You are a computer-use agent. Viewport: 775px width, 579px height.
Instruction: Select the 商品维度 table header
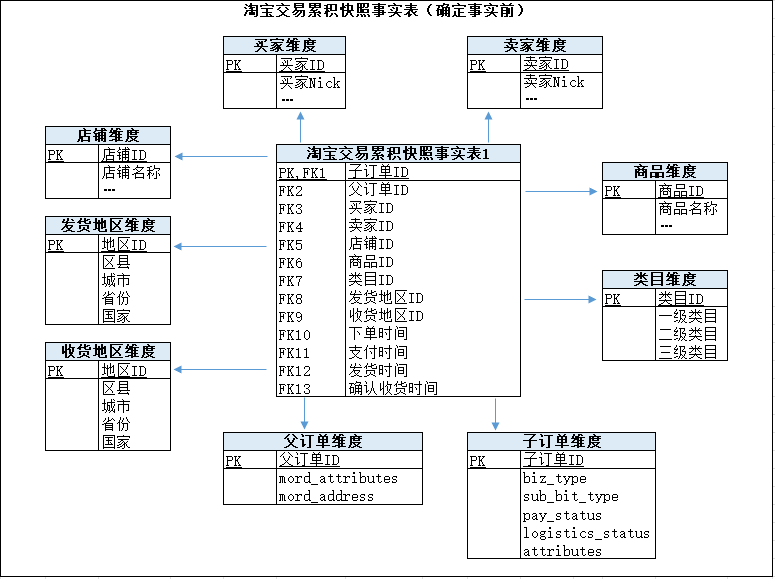[665, 172]
